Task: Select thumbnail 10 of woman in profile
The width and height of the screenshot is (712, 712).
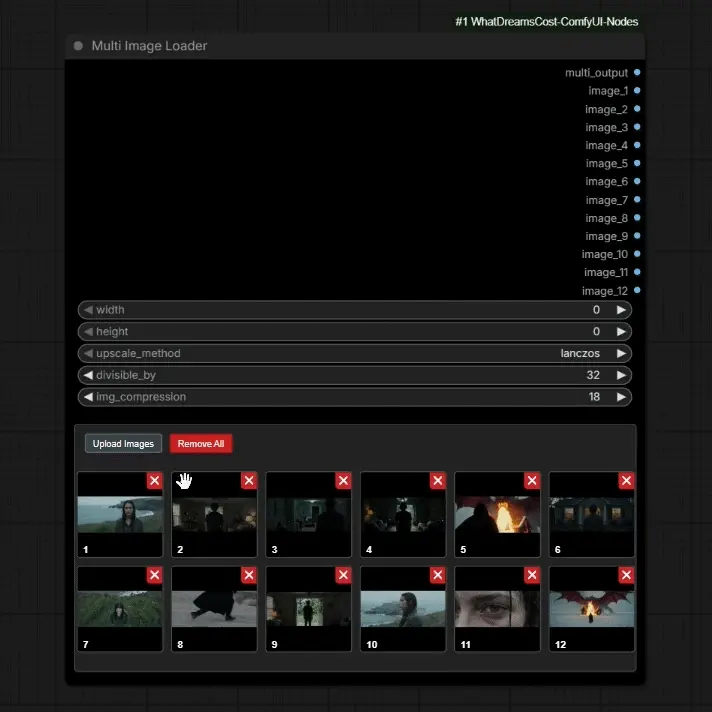Action: point(403,609)
